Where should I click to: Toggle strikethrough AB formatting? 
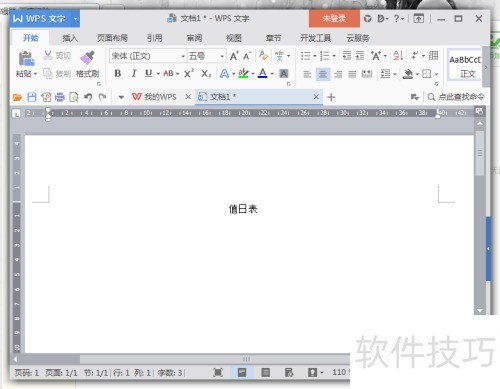(168, 73)
